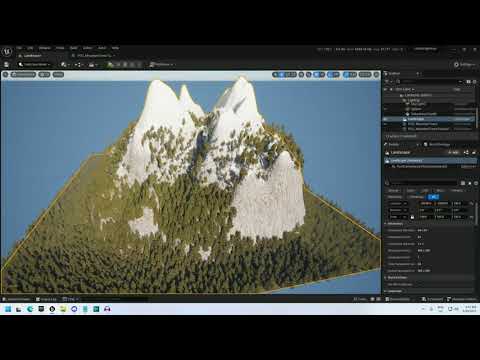Open the quick add content icon

coord(63,64)
